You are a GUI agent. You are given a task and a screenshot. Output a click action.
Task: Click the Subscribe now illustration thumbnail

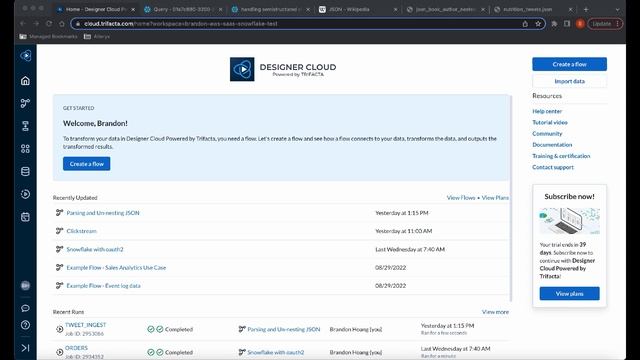pyautogui.click(x=569, y=220)
